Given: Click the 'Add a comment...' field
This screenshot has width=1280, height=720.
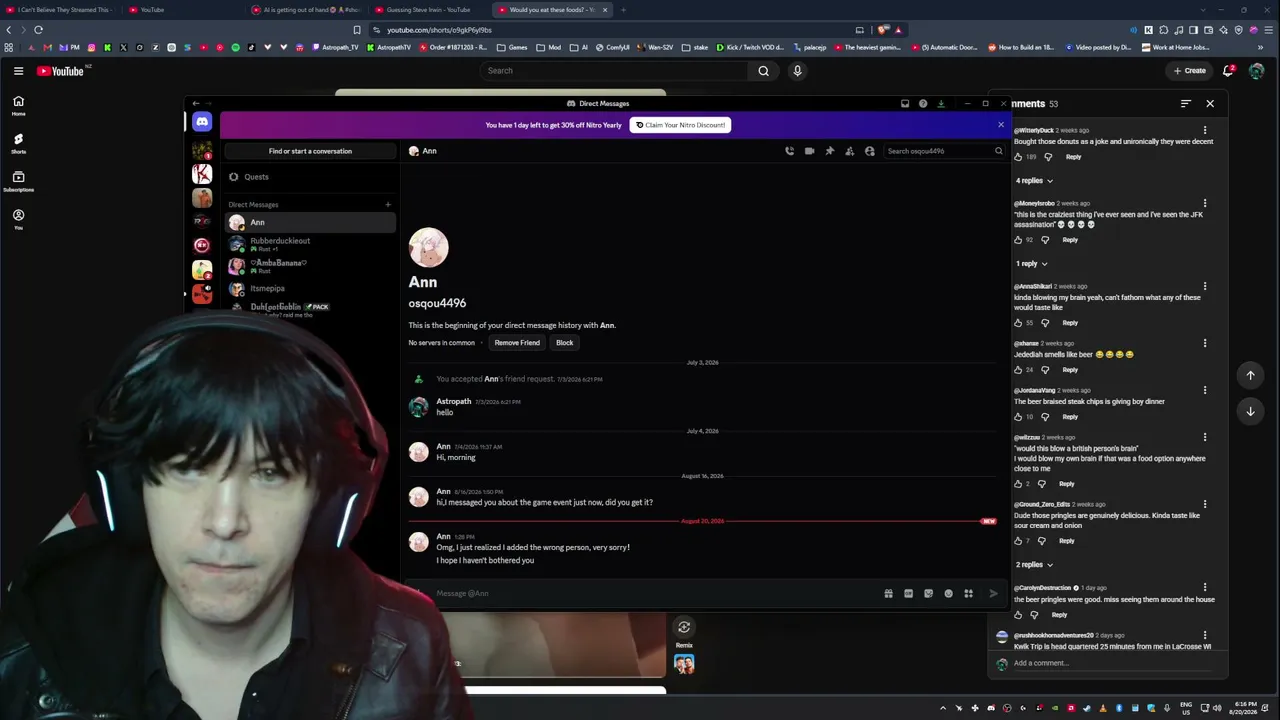Looking at the screenshot, I should point(1110,663).
